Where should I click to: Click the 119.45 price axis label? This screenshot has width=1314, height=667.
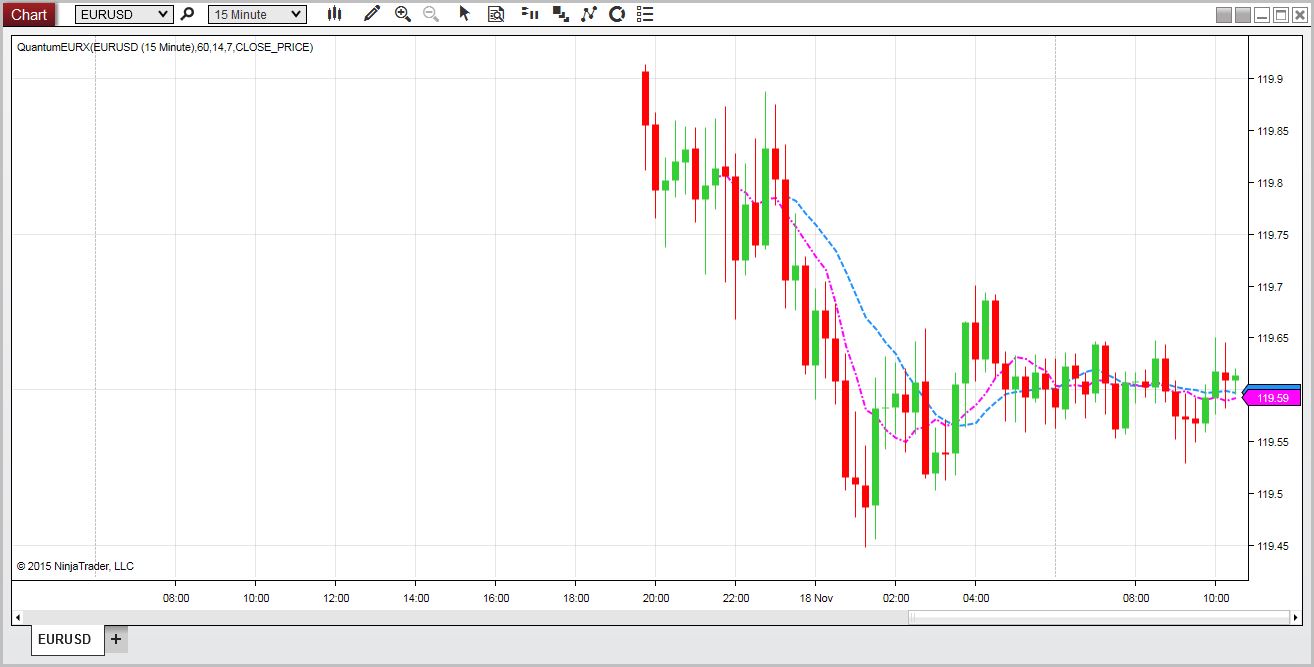(1271, 546)
